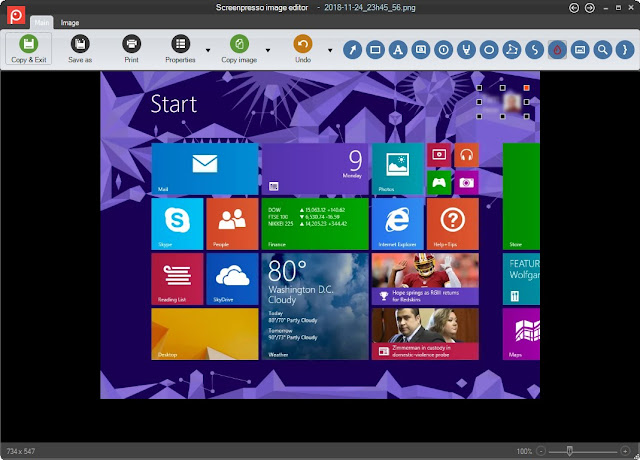The height and width of the screenshot is (460, 640).
Task: Click the zoom out minus button
Action: (x=541, y=451)
